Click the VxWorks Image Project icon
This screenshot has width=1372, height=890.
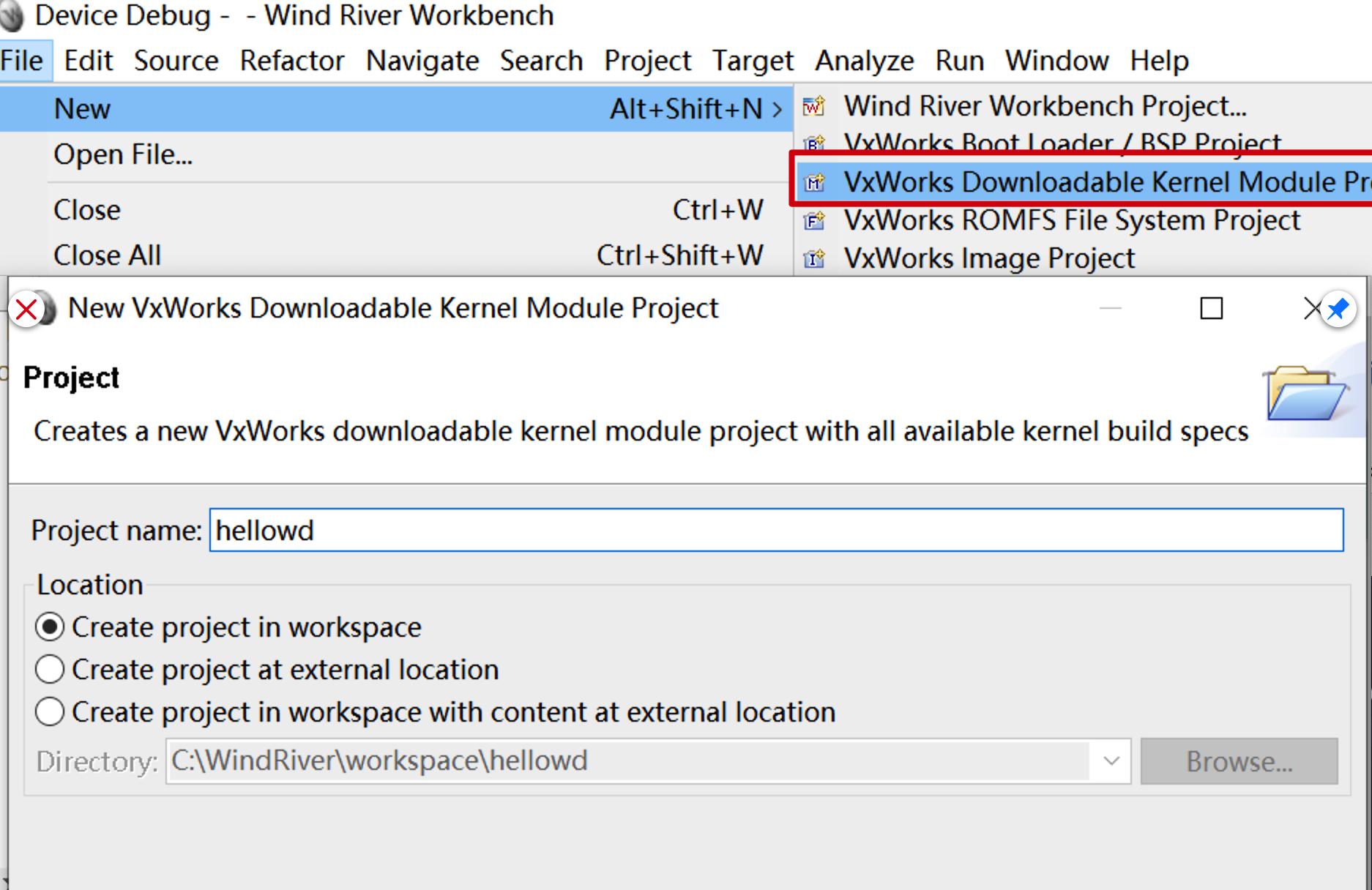(x=814, y=258)
